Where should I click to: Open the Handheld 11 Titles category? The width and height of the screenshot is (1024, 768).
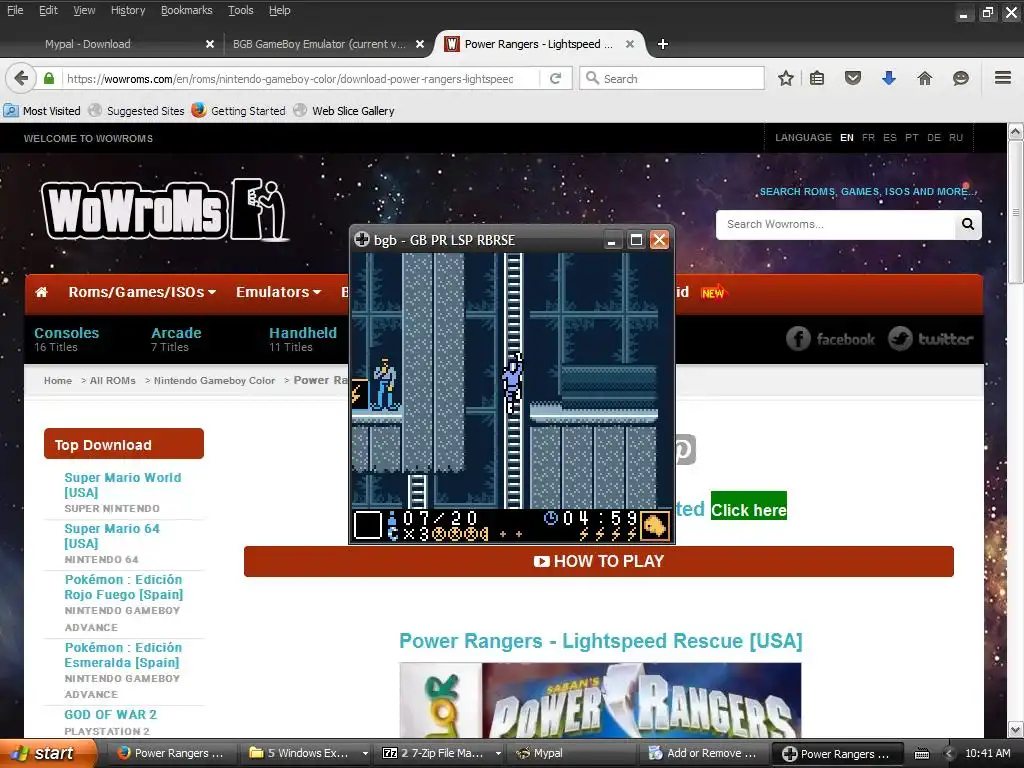[x=303, y=339]
